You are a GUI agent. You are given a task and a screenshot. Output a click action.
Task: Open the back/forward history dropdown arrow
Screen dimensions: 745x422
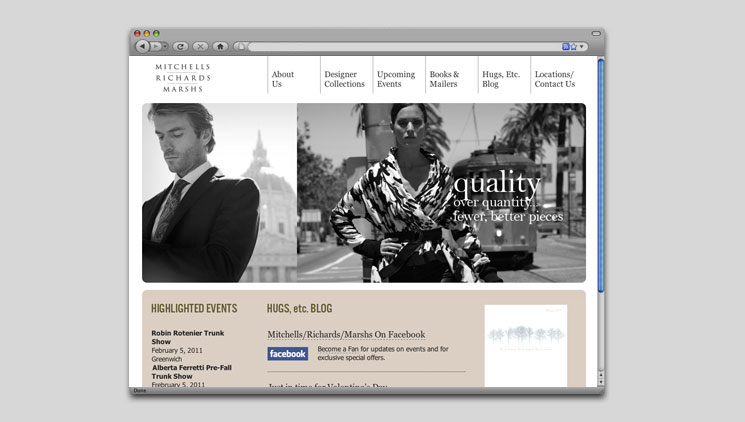point(165,46)
